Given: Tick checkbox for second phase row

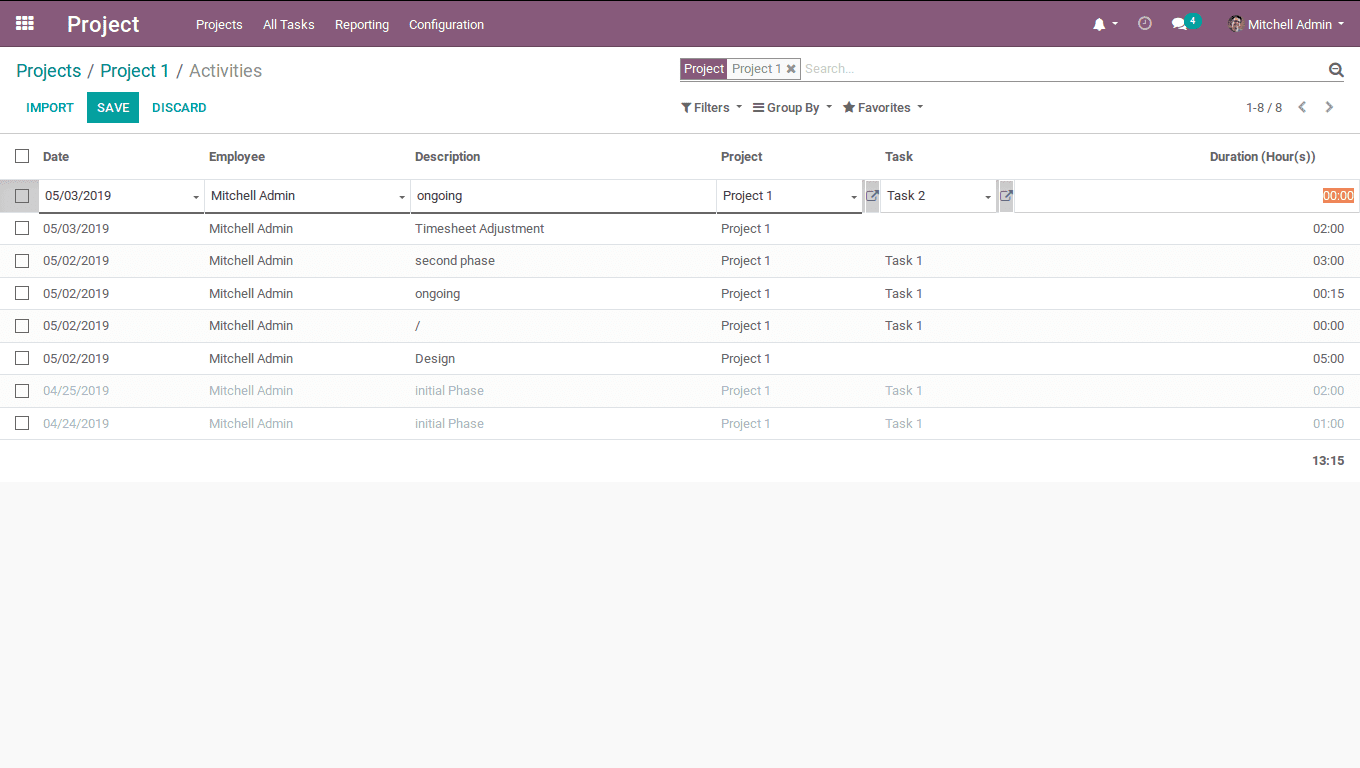Looking at the screenshot, I should [x=22, y=261].
